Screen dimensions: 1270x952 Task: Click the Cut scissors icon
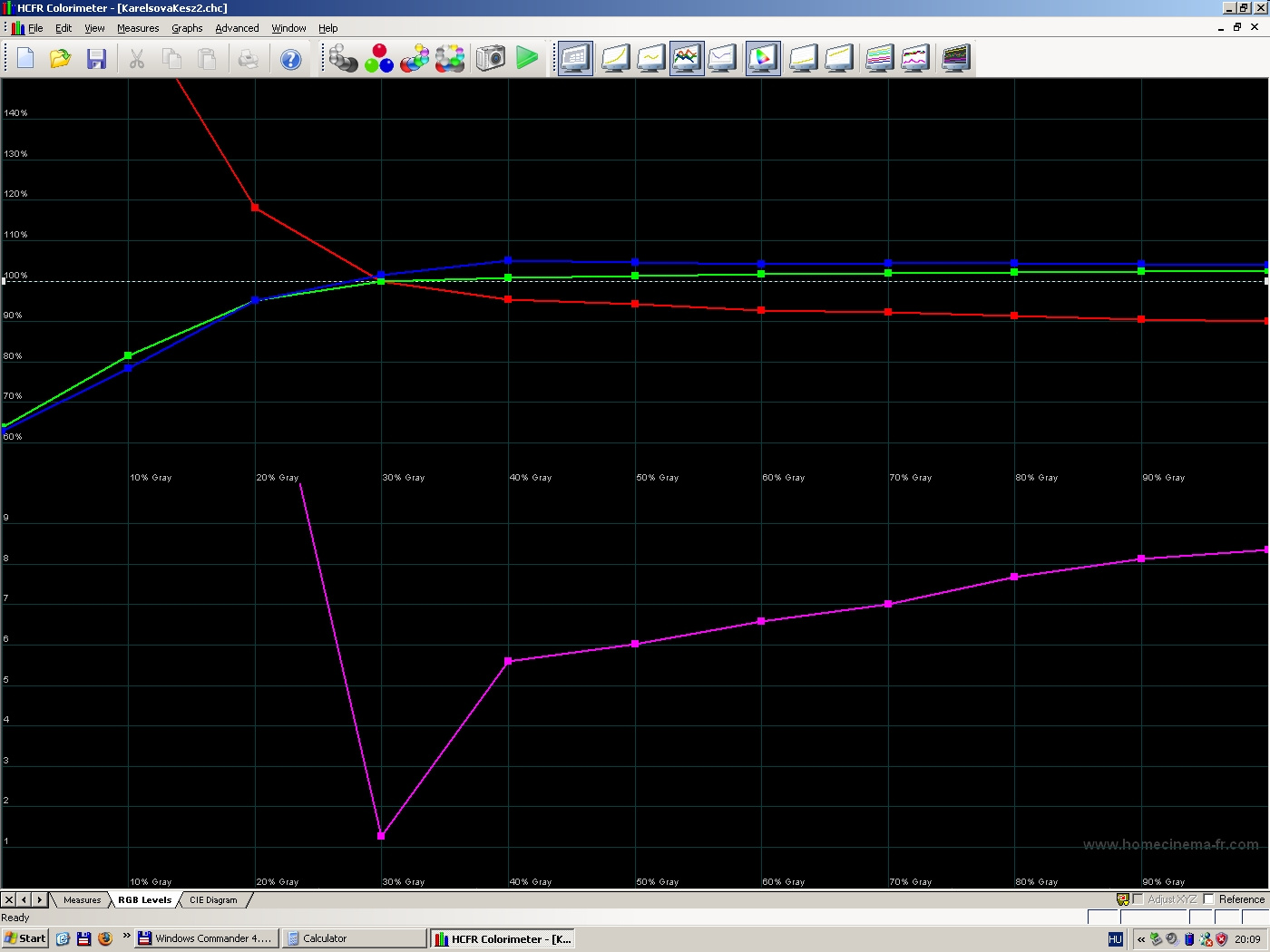click(137, 59)
